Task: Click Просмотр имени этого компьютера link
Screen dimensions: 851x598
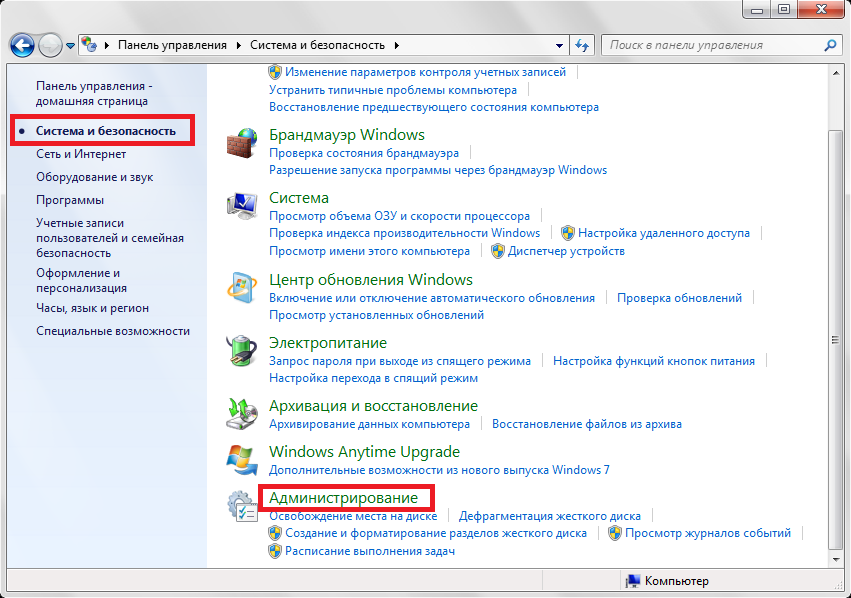Action: (x=370, y=251)
